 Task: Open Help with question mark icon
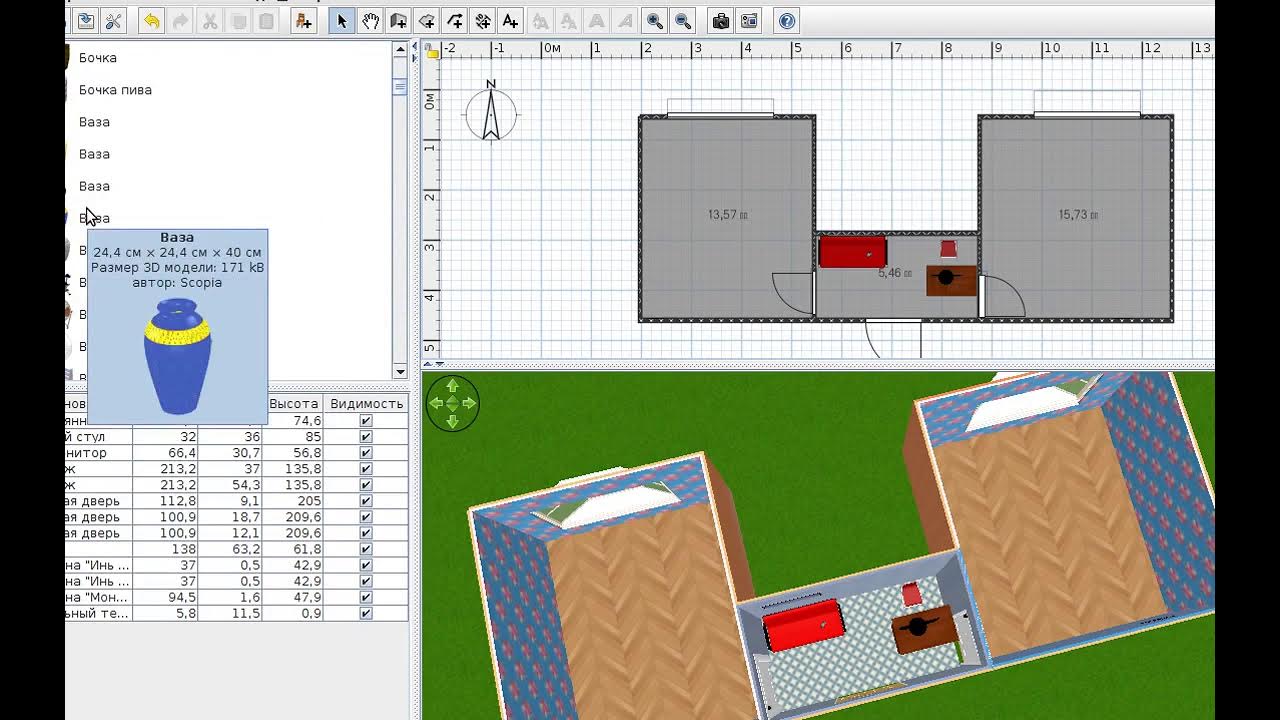[786, 20]
